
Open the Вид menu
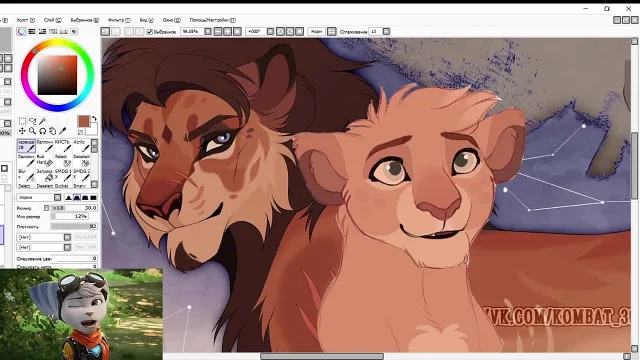click(x=147, y=20)
